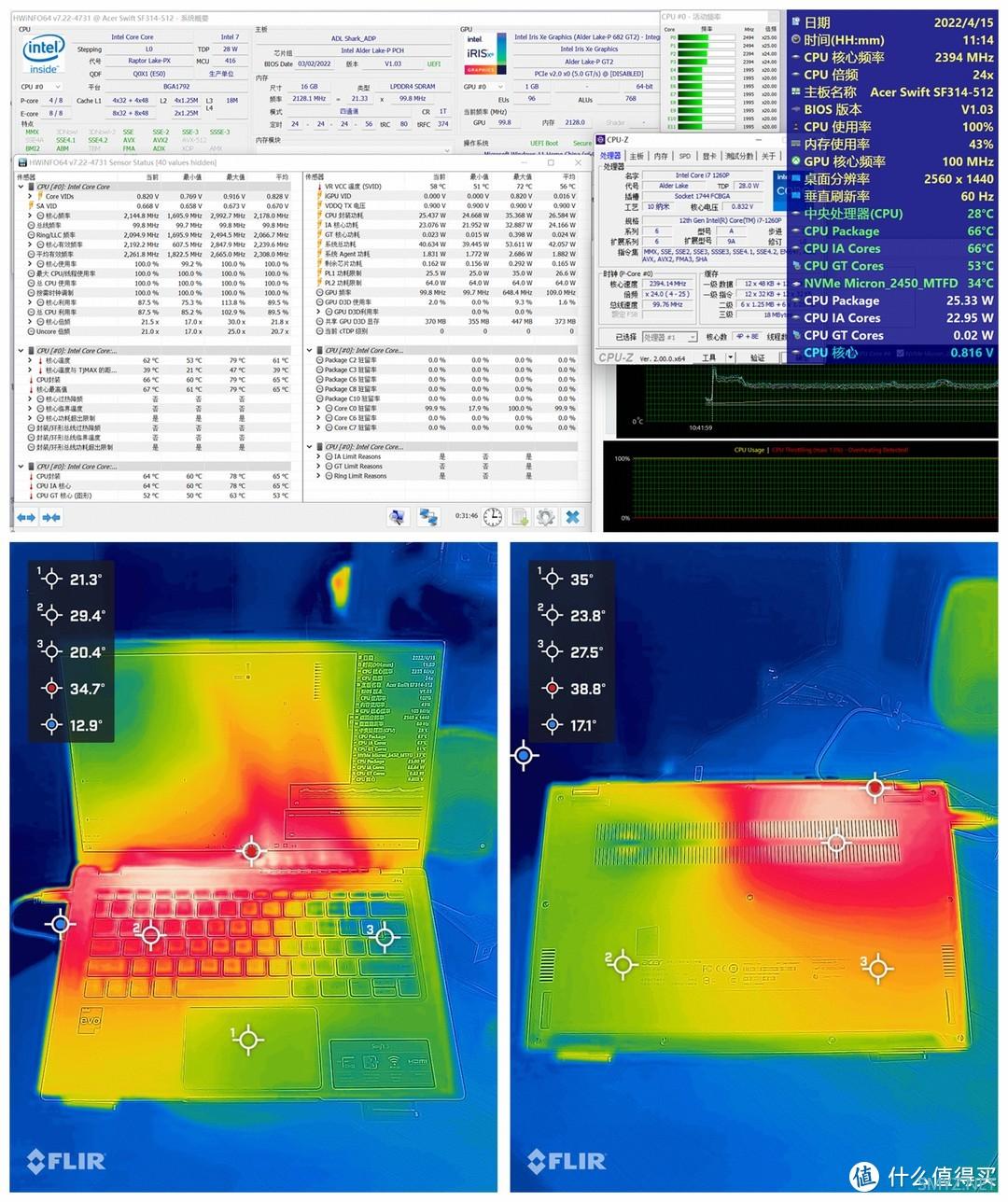Screen dimensions: 1008x1202
Task: Select the Uncore 倍频 sensor row
Action: click(x=155, y=331)
